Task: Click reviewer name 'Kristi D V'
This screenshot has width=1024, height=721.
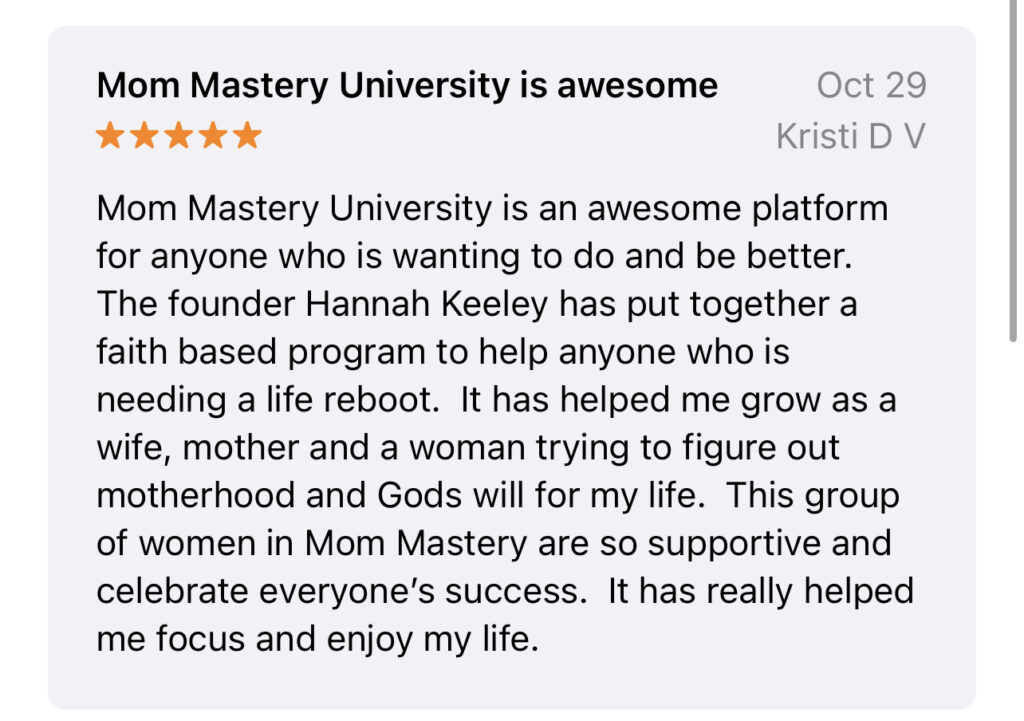Action: click(850, 136)
